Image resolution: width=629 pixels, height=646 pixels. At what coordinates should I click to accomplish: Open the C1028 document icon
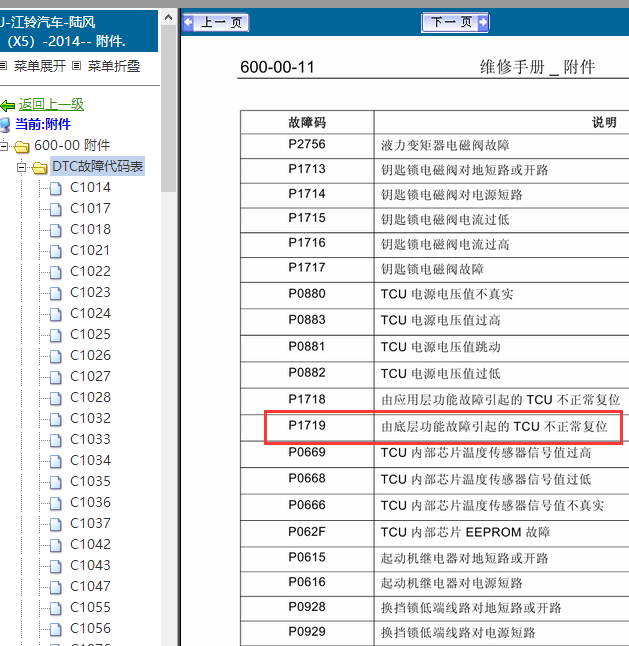coord(56,398)
